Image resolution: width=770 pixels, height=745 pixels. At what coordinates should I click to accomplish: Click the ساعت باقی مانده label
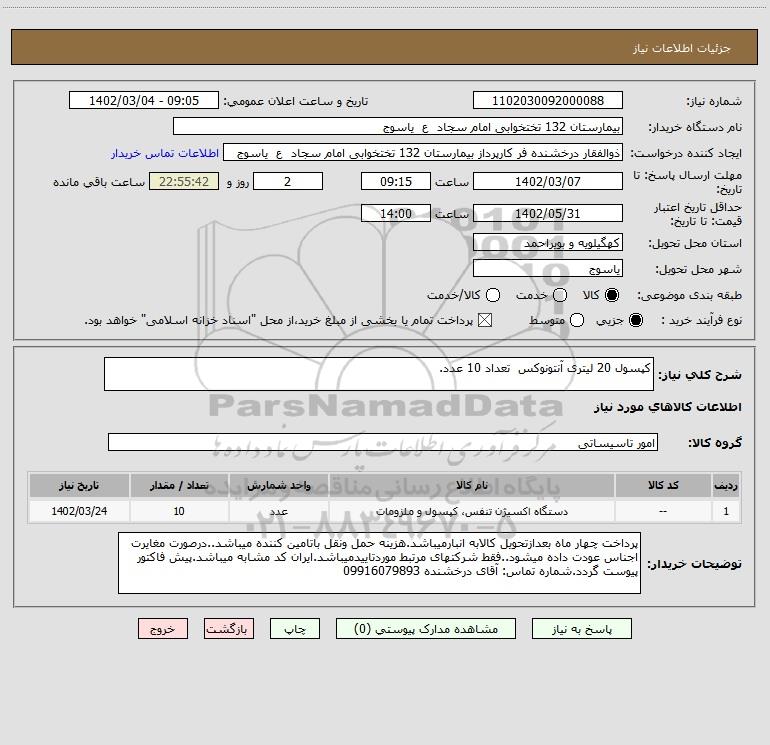point(99,182)
